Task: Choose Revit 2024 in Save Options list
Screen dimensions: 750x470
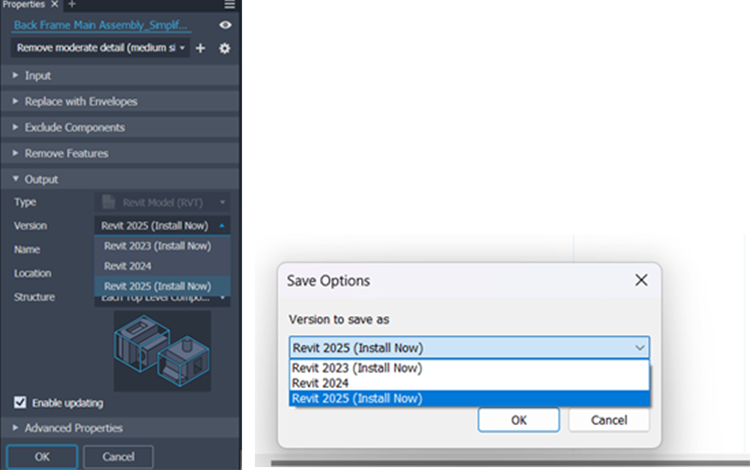Action: click(x=469, y=383)
